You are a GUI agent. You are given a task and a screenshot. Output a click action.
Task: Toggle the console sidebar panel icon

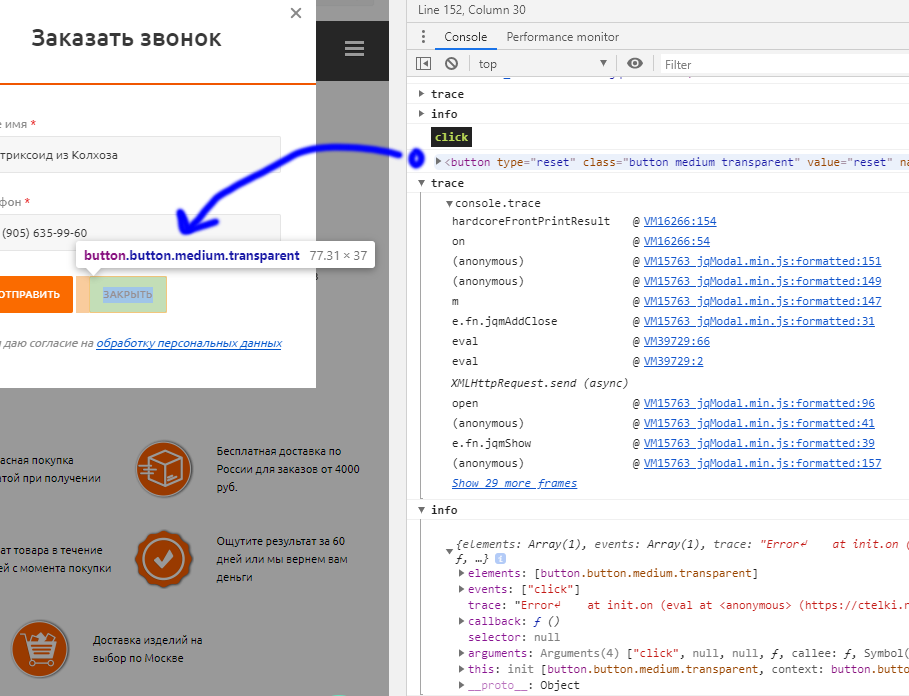pyautogui.click(x=424, y=64)
